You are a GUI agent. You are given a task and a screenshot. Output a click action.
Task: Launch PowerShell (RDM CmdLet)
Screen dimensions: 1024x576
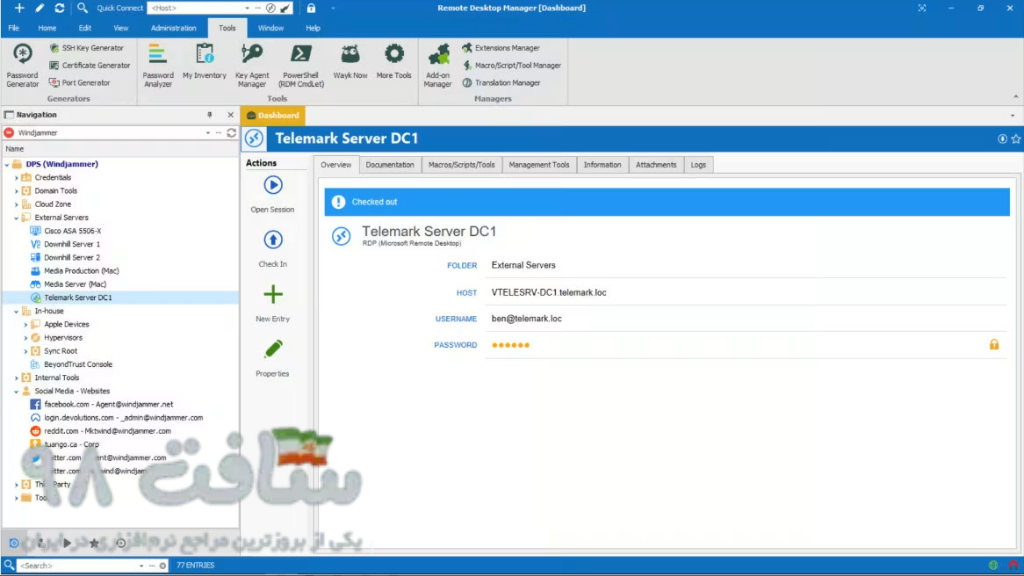pyautogui.click(x=301, y=65)
